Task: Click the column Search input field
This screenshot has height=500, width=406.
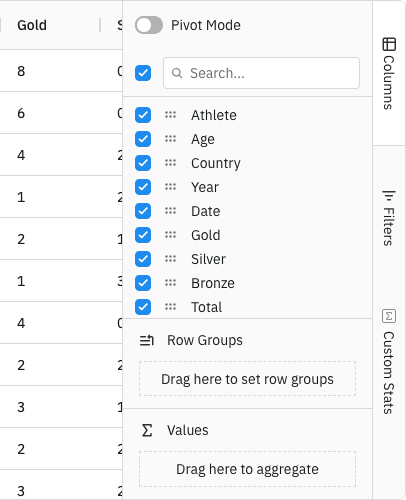Action: 261,73
